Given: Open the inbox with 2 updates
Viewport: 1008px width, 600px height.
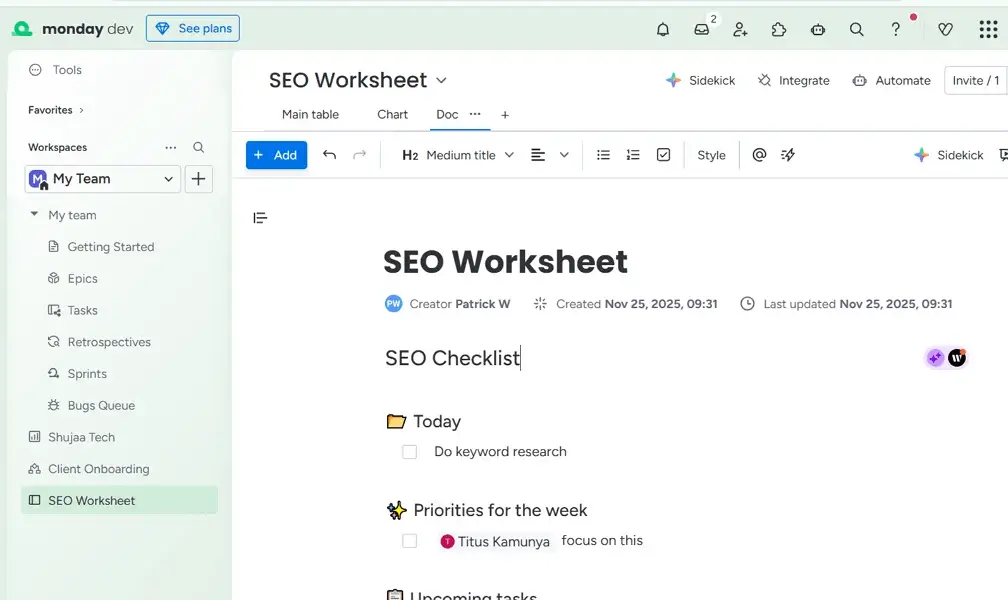Looking at the screenshot, I should pyautogui.click(x=701, y=30).
